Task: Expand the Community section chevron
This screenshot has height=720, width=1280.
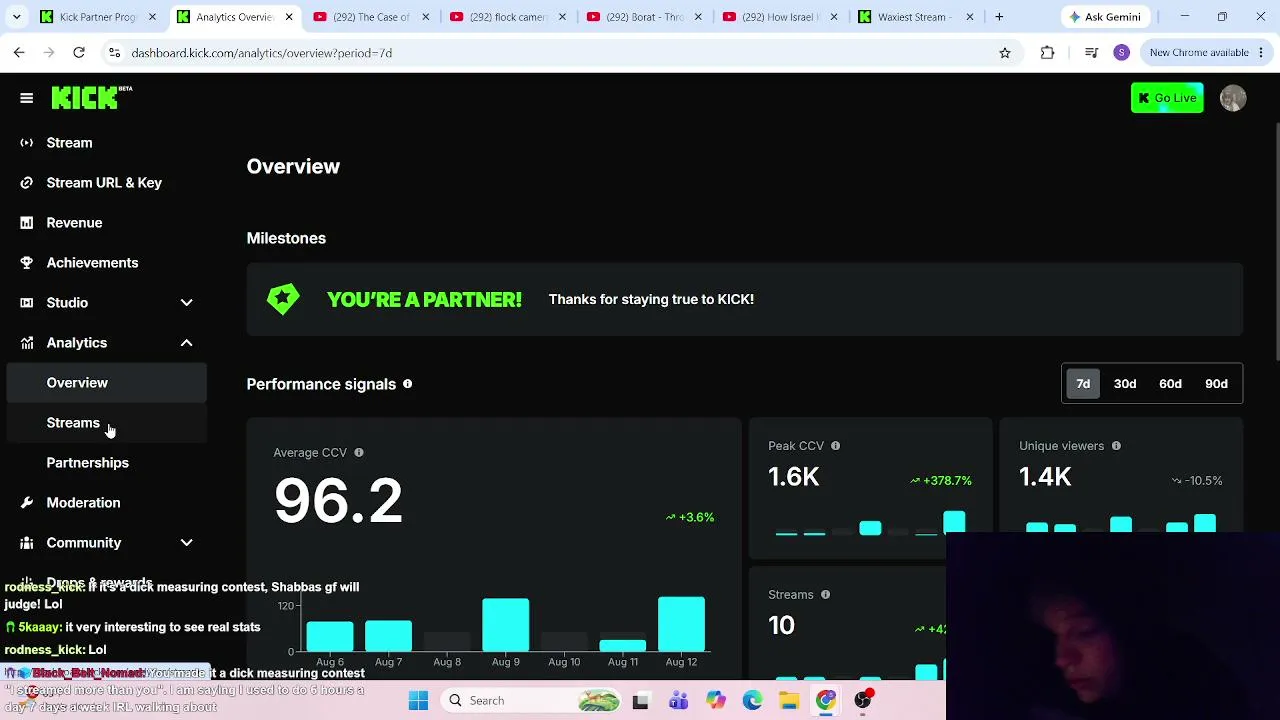Action: point(186,543)
